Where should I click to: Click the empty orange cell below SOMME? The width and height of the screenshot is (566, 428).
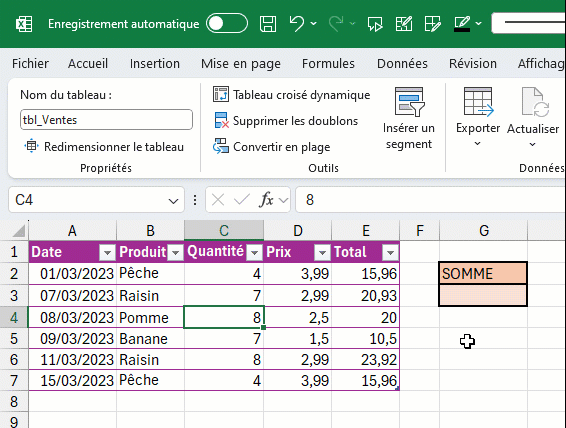click(483, 295)
